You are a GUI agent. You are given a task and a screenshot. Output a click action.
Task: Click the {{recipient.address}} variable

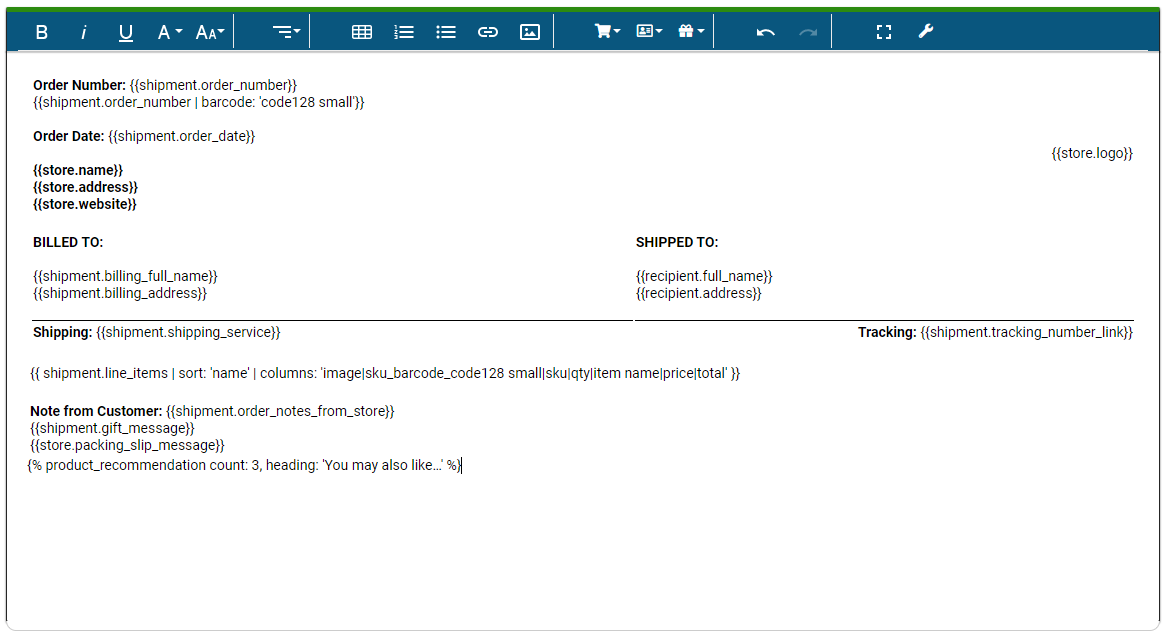tap(699, 294)
